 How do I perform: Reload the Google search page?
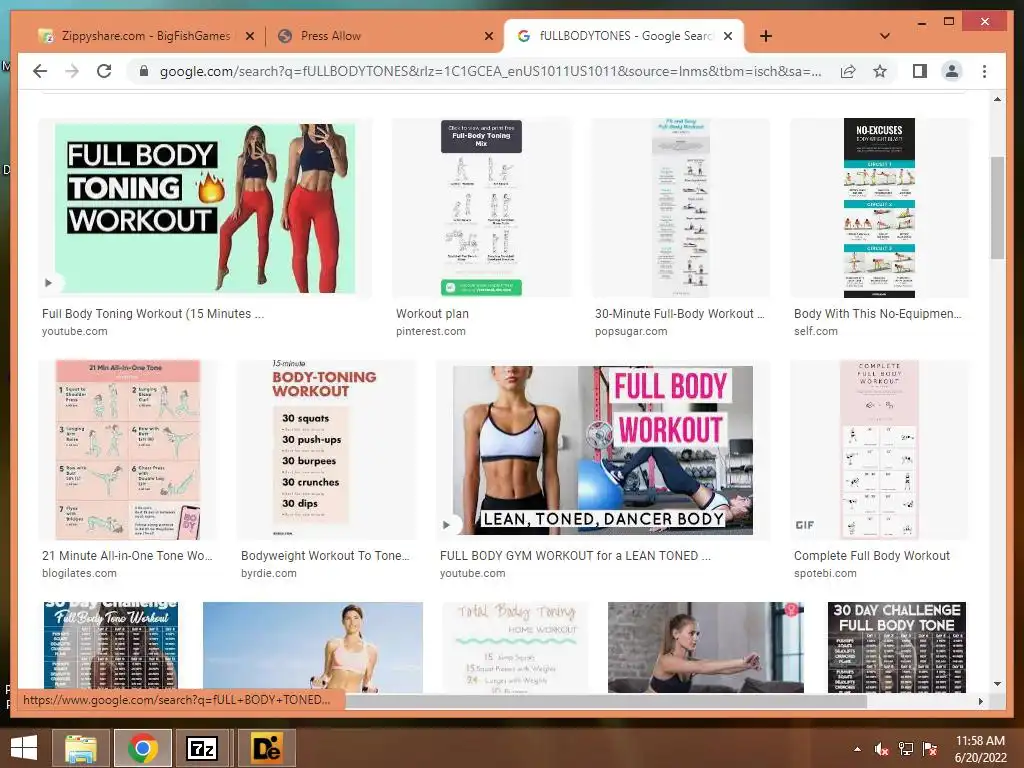(x=104, y=71)
